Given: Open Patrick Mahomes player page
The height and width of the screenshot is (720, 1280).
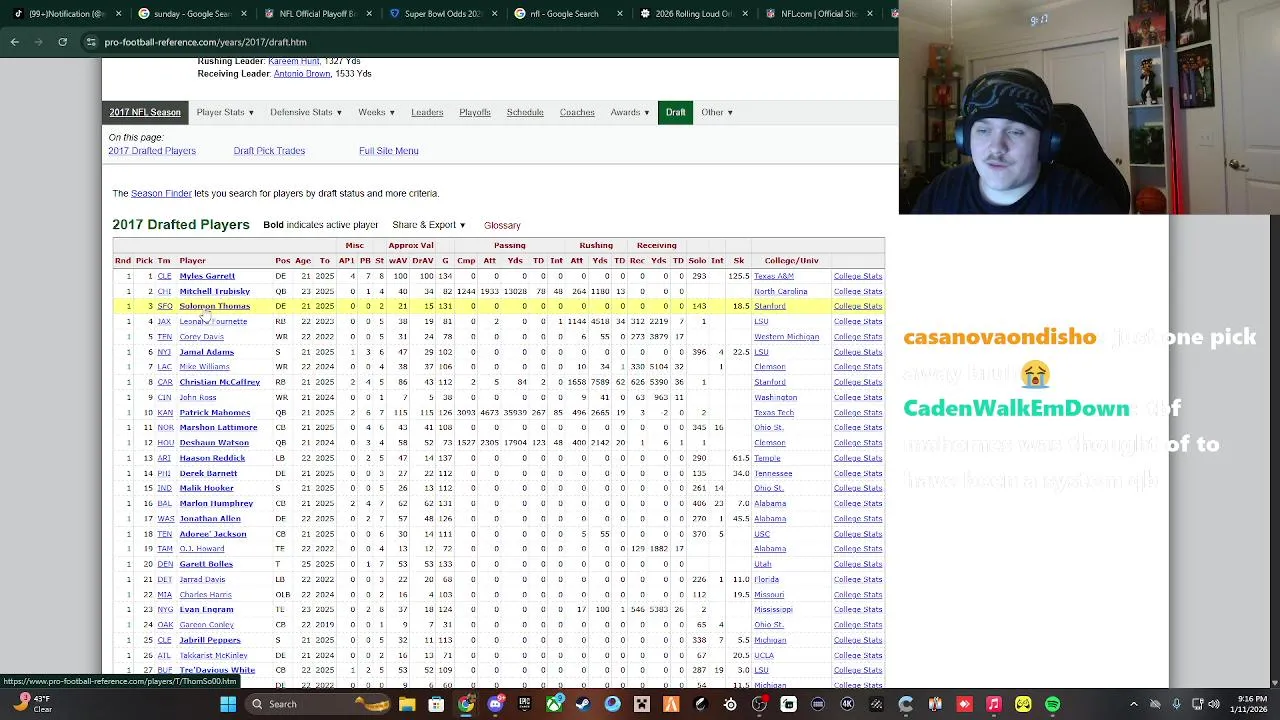Looking at the screenshot, I should coord(214,412).
